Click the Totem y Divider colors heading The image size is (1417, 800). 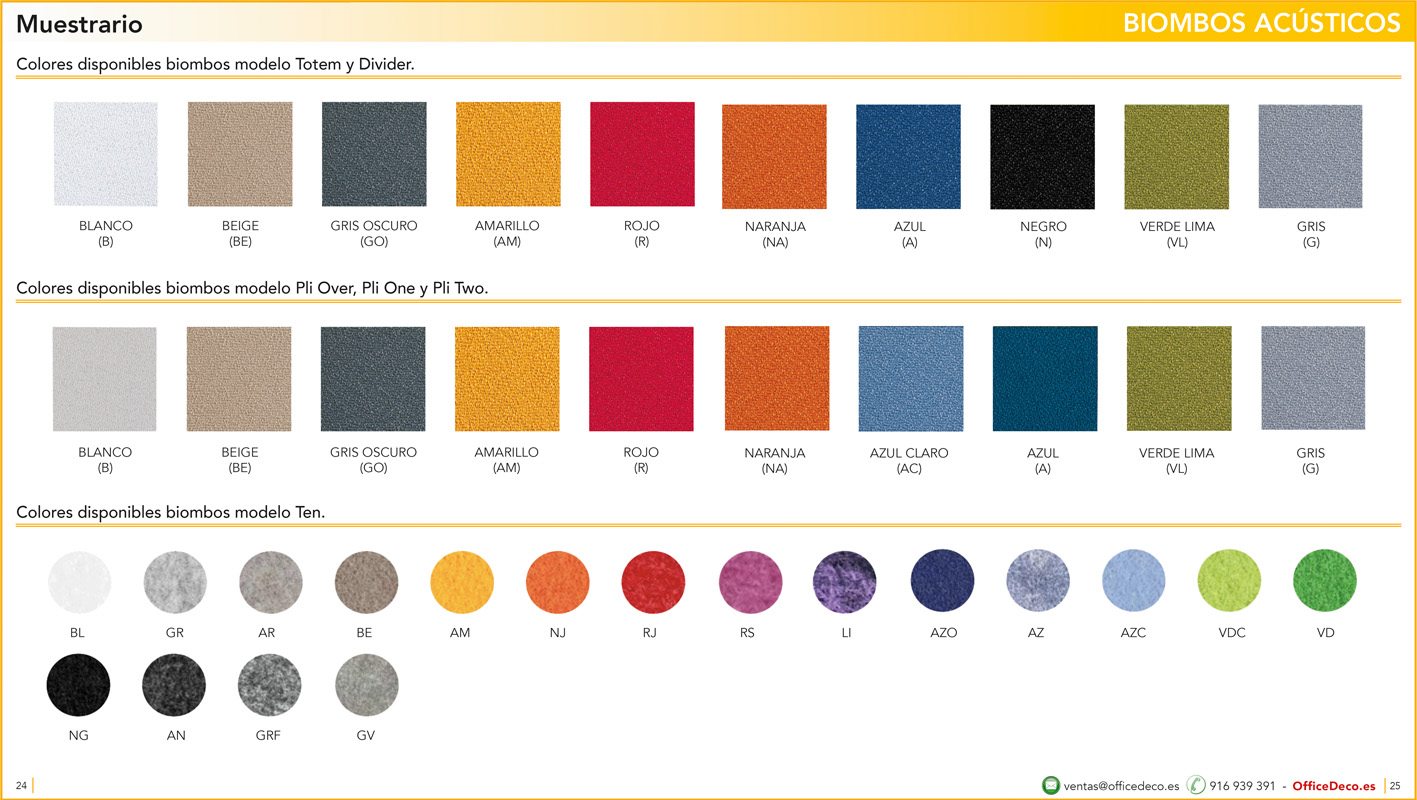pos(215,64)
